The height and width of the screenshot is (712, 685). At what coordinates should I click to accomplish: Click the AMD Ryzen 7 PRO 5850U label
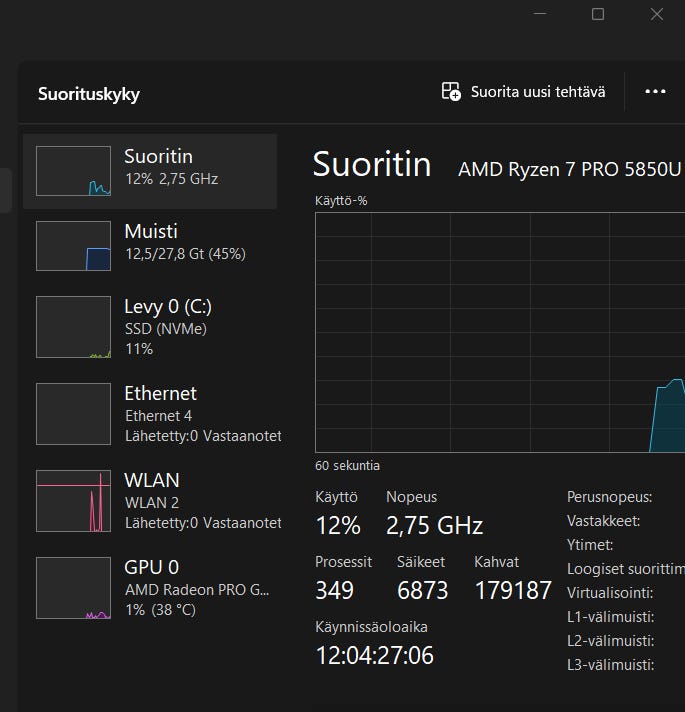pos(570,169)
